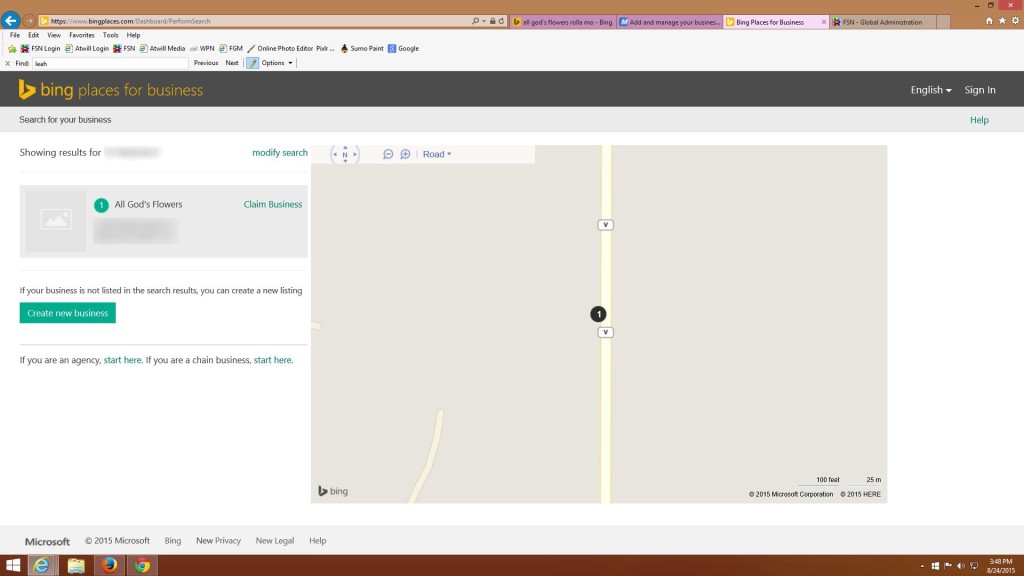Open the address bar autocomplete dropdown arrow

coord(484,21)
